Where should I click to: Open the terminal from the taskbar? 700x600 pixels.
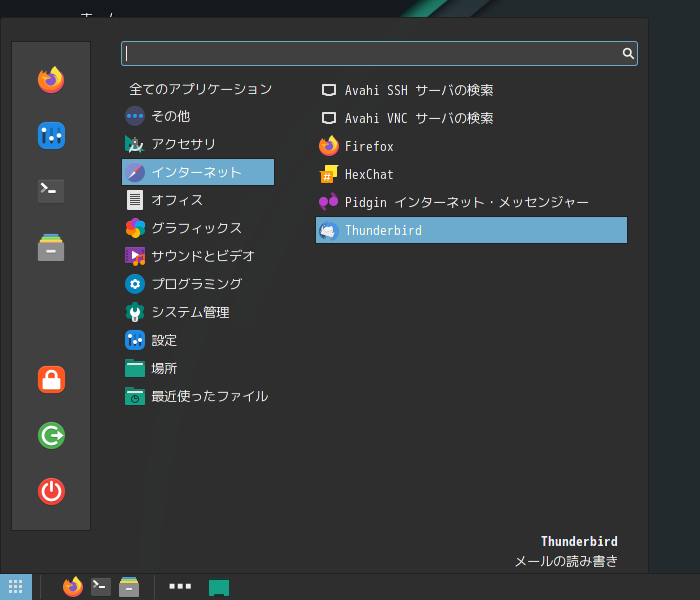101,587
